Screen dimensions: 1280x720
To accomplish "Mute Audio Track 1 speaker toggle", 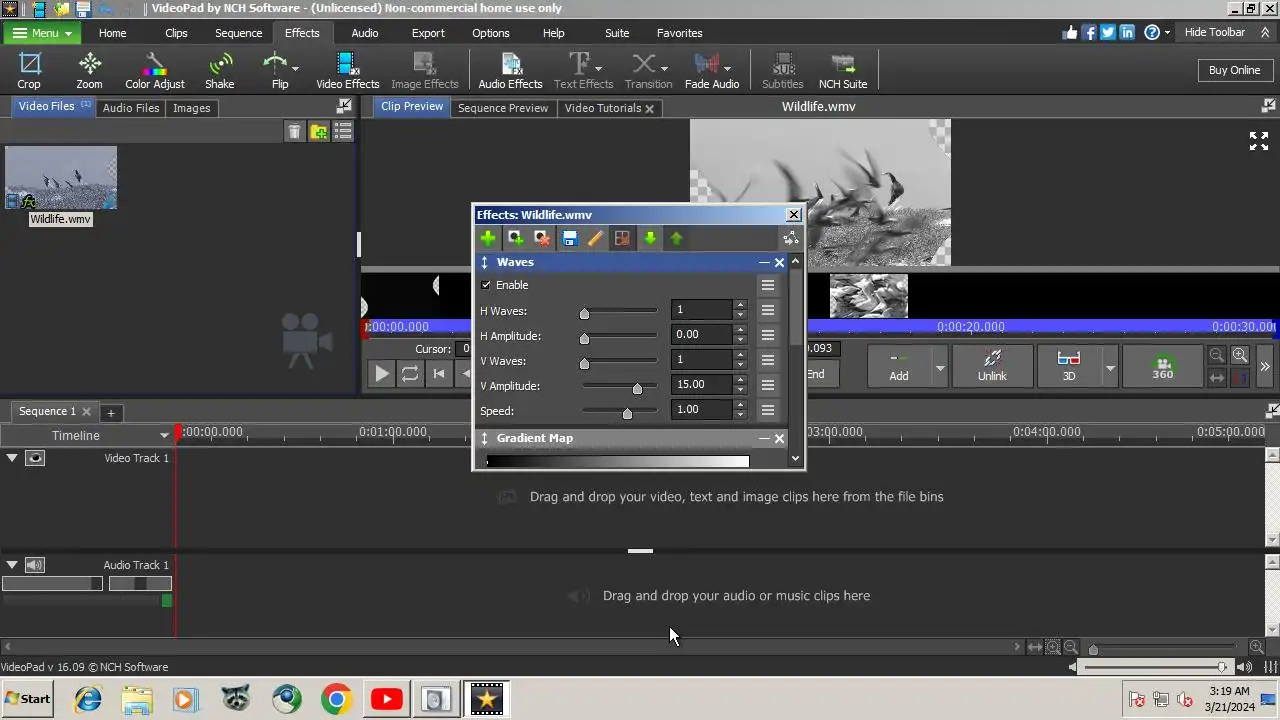I will point(35,565).
